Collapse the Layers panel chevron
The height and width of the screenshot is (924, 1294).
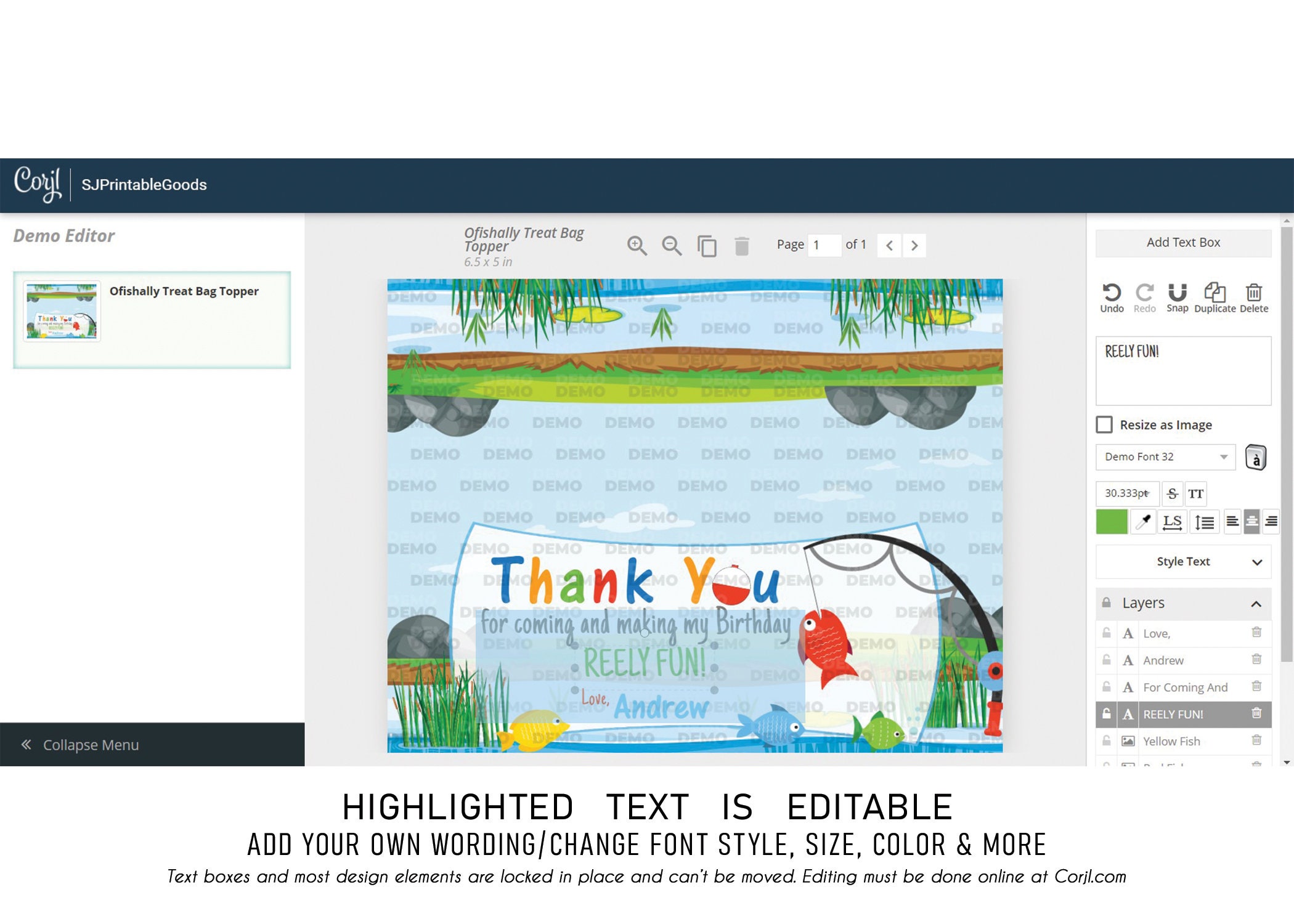1256,603
